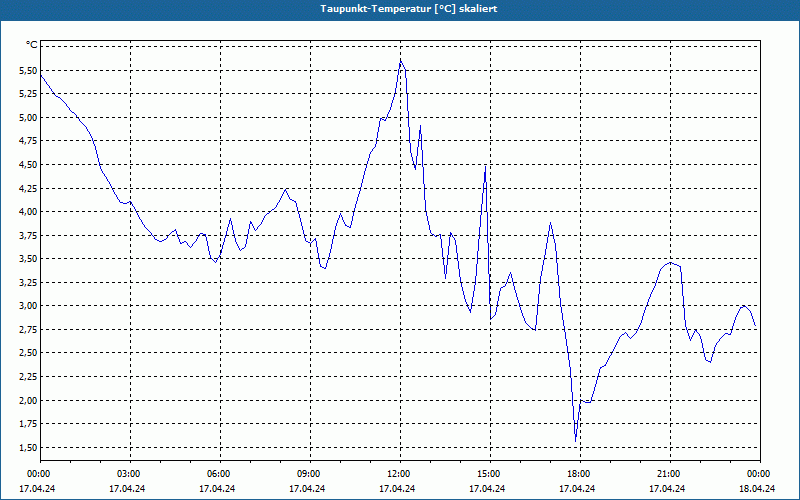This screenshot has height=500, width=800.
Task: Click the 21:00 time label
Action: click(670, 474)
